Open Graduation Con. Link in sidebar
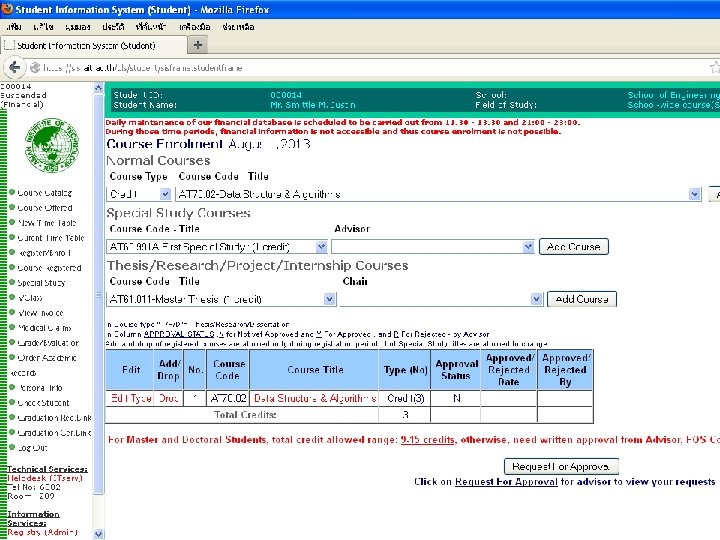 click(x=54, y=433)
